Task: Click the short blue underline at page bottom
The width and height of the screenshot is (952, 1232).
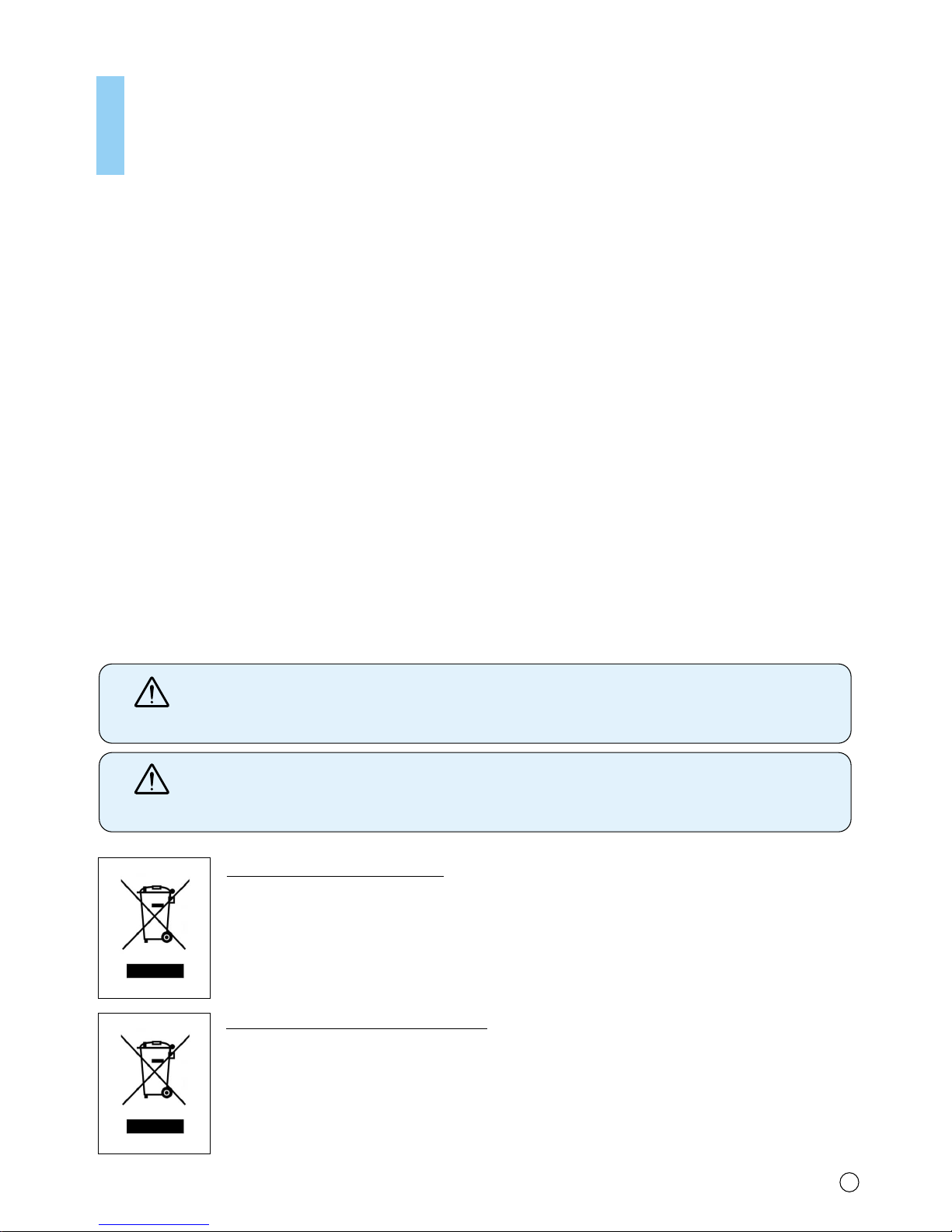Action: point(153,1225)
